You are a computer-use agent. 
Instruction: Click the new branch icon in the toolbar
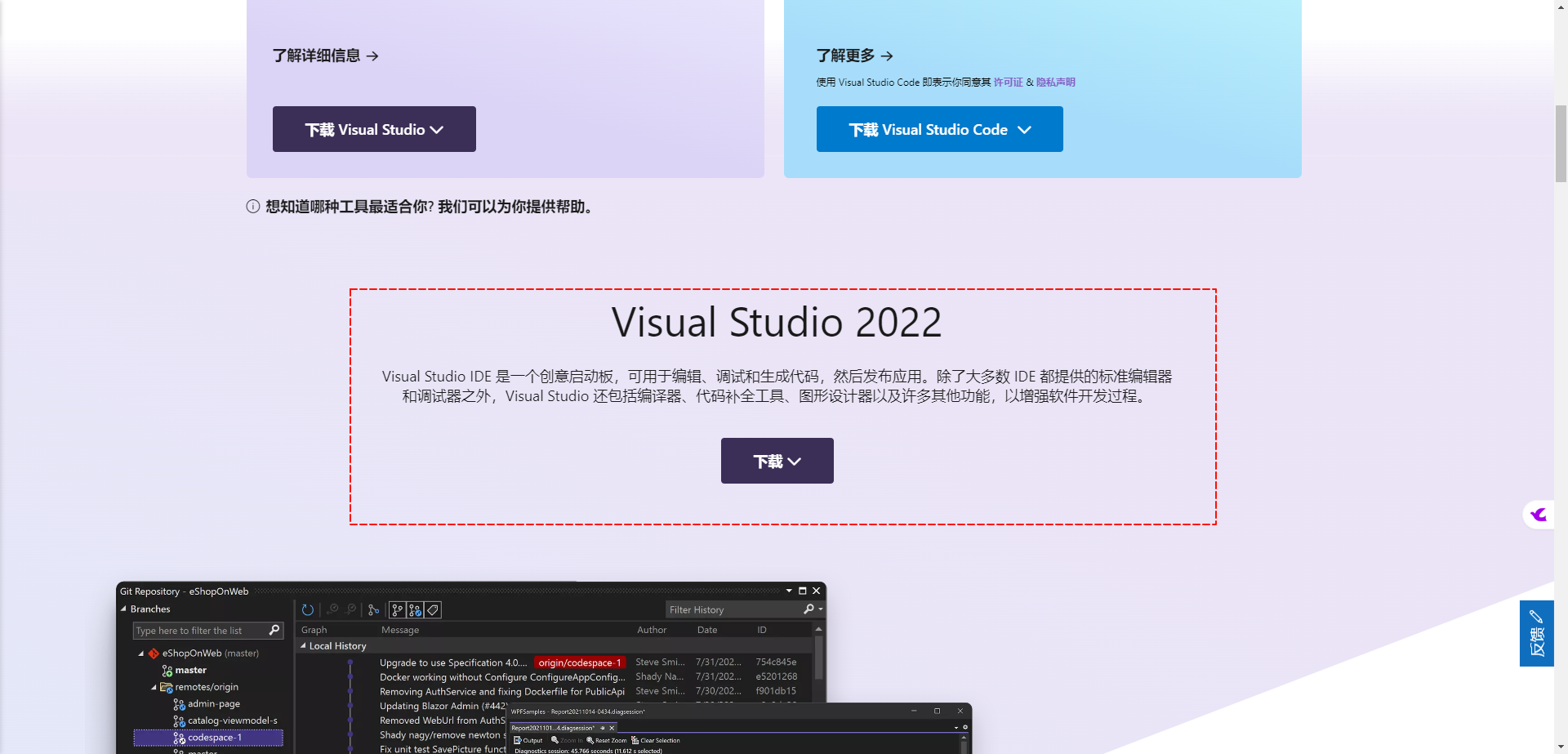pyautogui.click(x=372, y=609)
